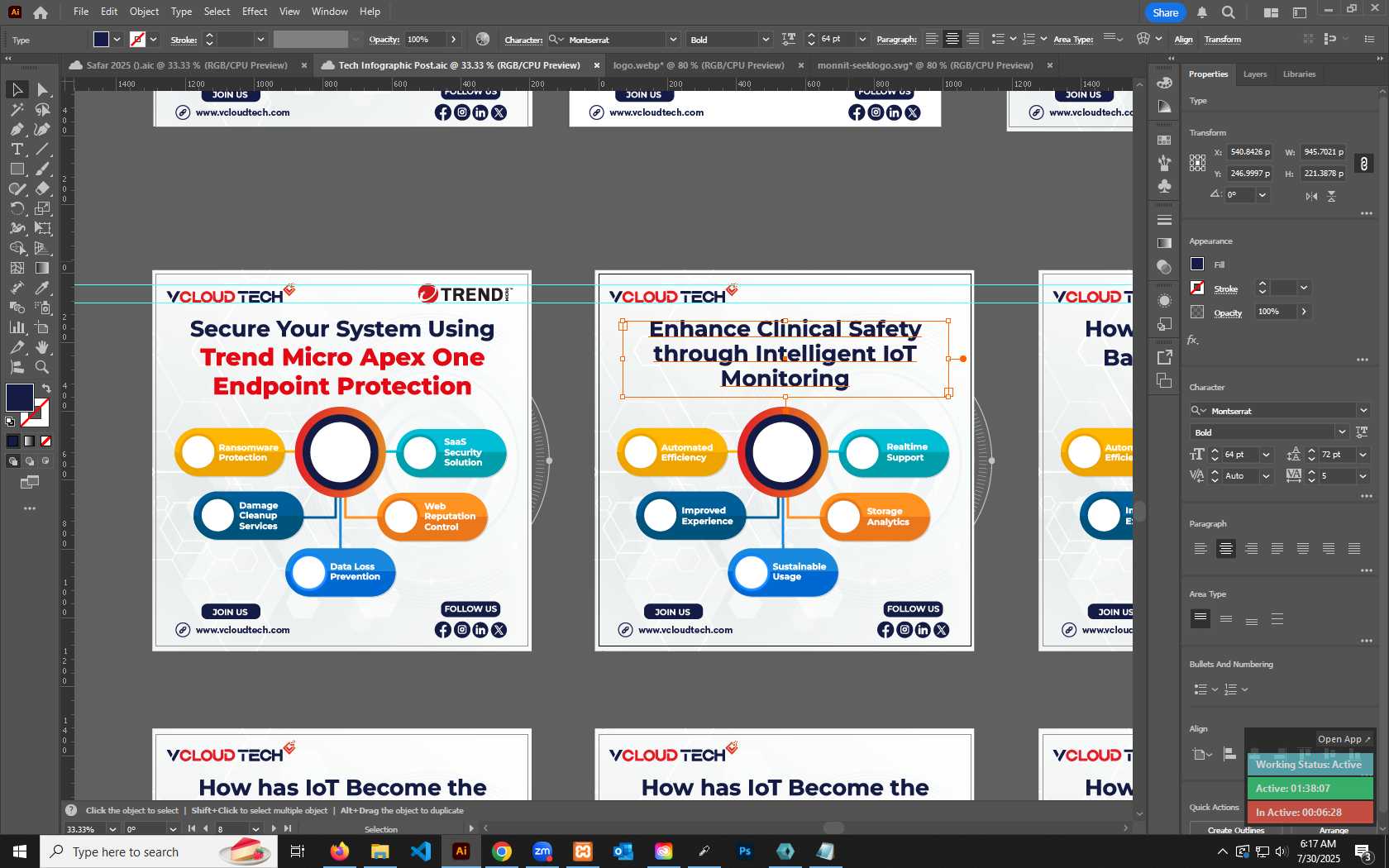Switch to logo.webp document tab
Viewport: 1389px width, 868px height.
[x=698, y=65]
